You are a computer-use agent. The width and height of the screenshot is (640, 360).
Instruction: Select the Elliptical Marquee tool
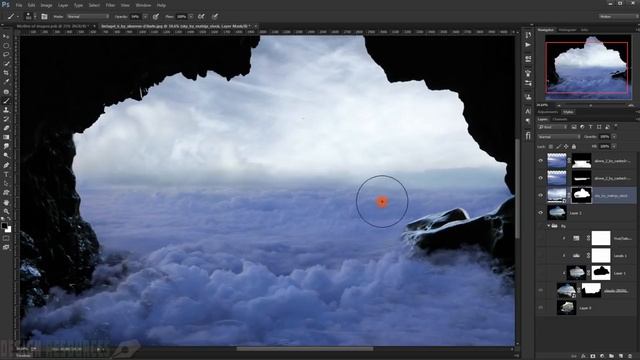pos(6,46)
